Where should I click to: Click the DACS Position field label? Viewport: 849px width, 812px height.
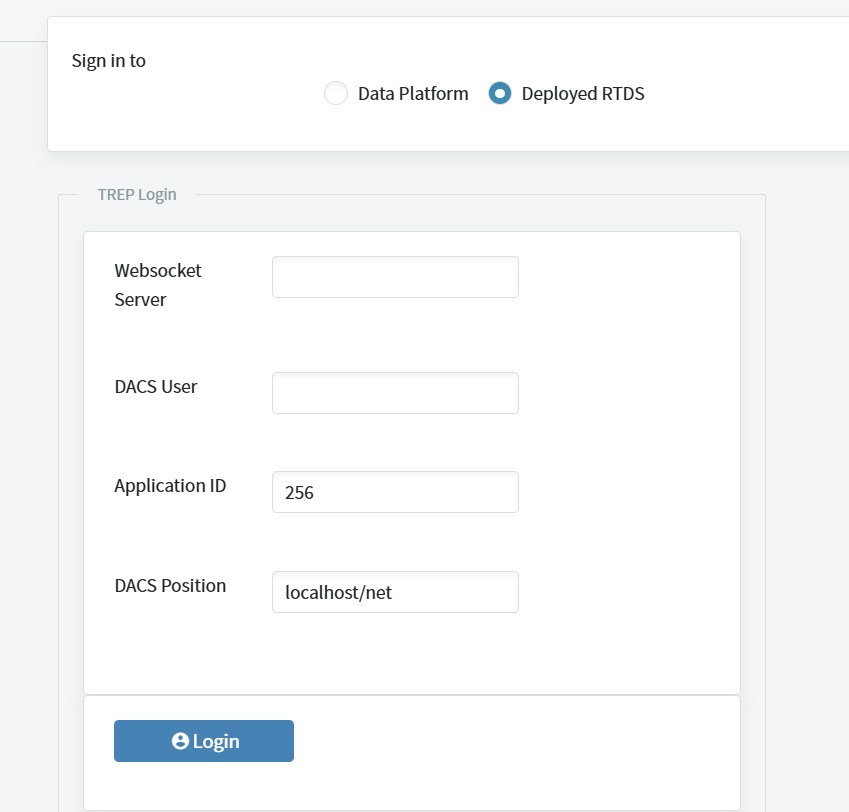[170, 586]
